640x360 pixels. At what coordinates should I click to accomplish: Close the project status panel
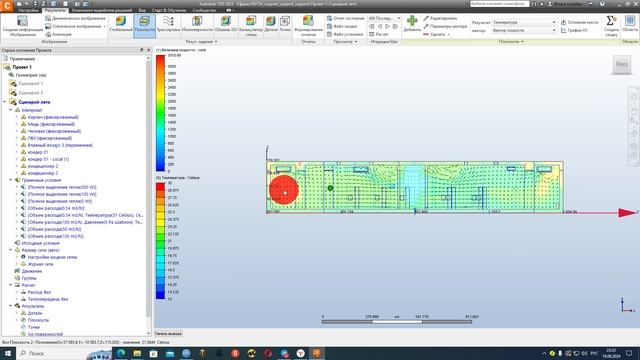148,50
